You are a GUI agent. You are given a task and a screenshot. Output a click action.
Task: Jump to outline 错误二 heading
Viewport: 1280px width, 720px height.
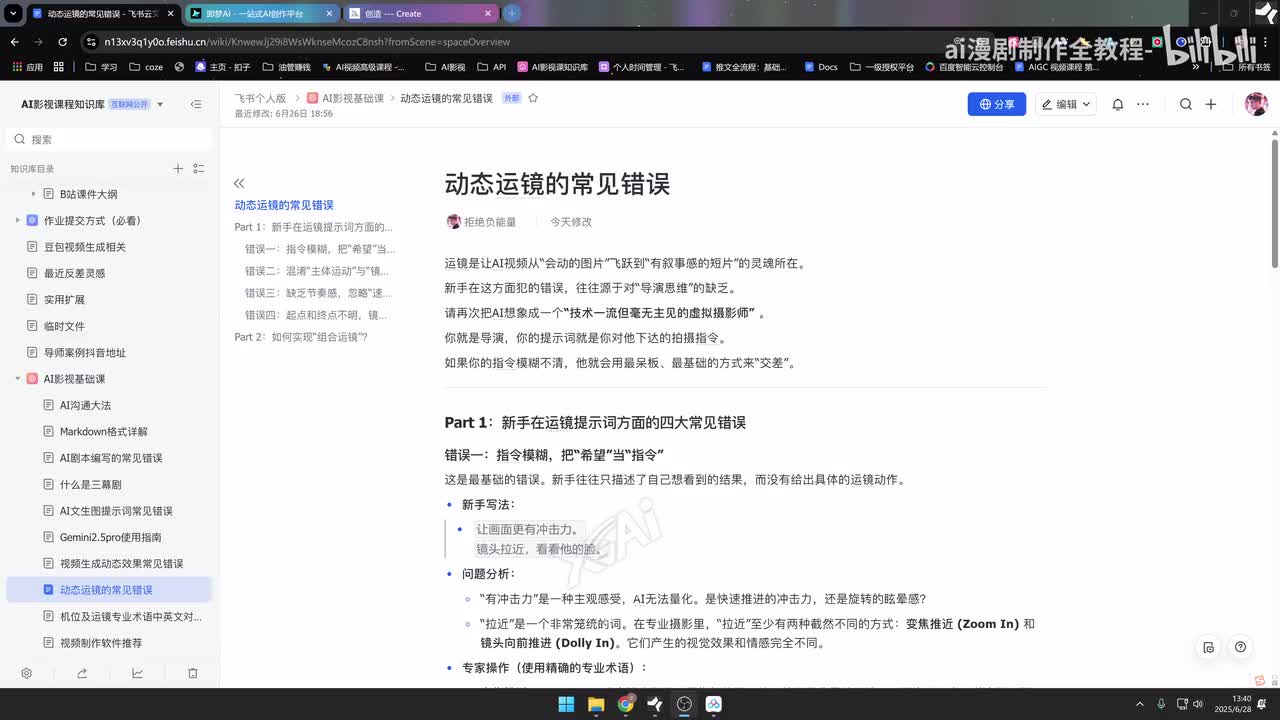(317, 271)
